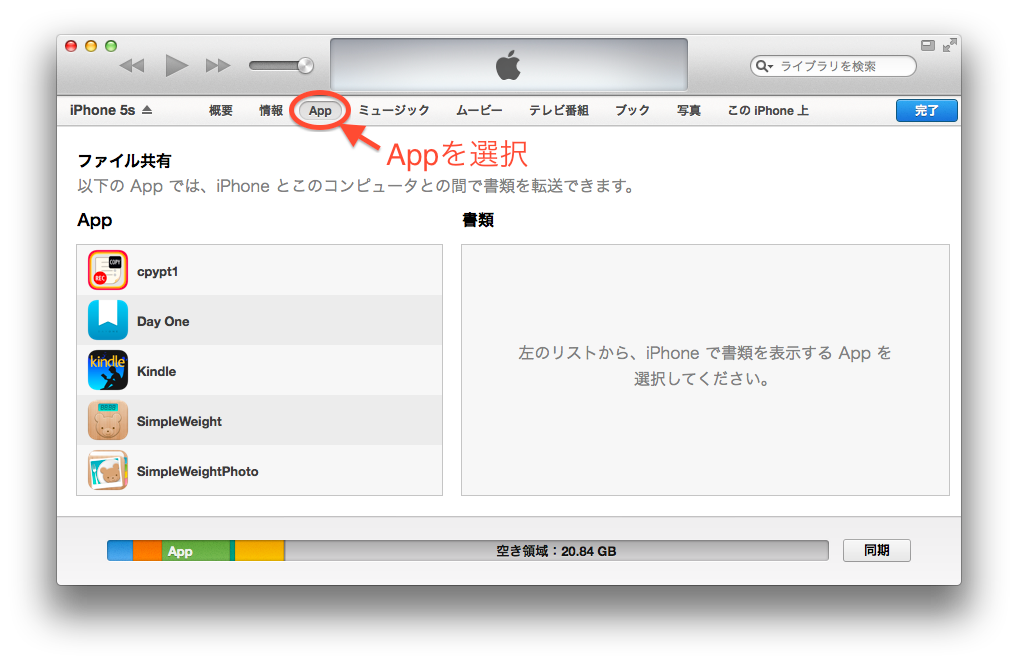Click the Kindle app icon
1018x664 pixels.
point(107,371)
